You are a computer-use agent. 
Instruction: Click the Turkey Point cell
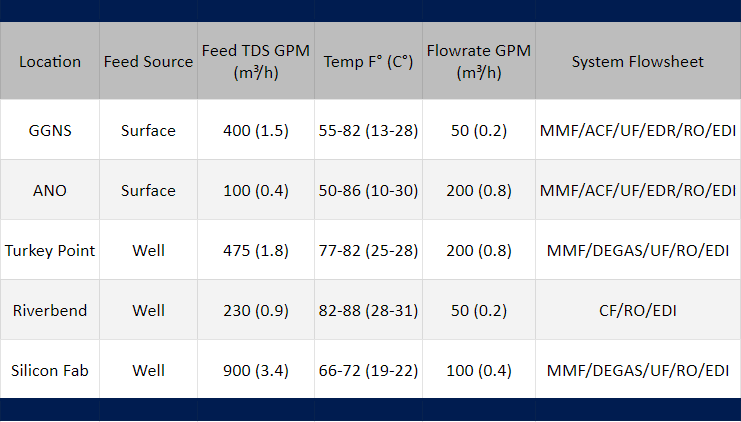(x=50, y=250)
